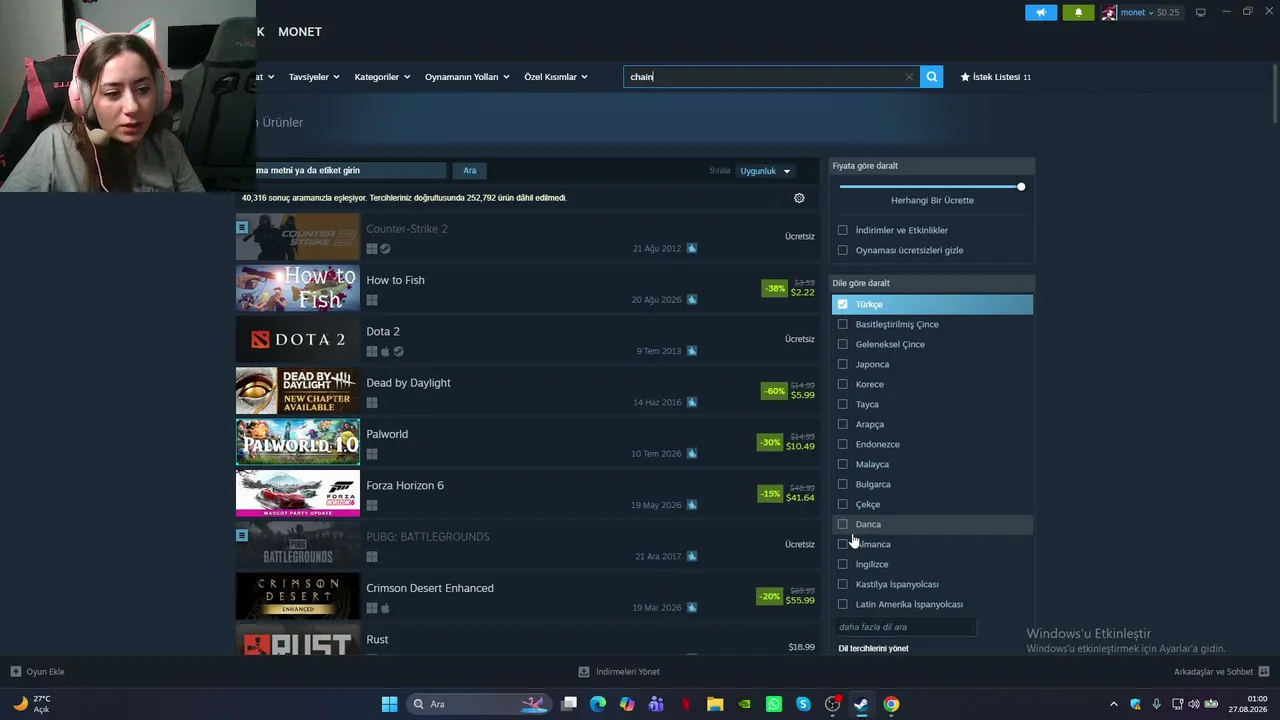Open the Palworld game thumbnail

coord(298,442)
